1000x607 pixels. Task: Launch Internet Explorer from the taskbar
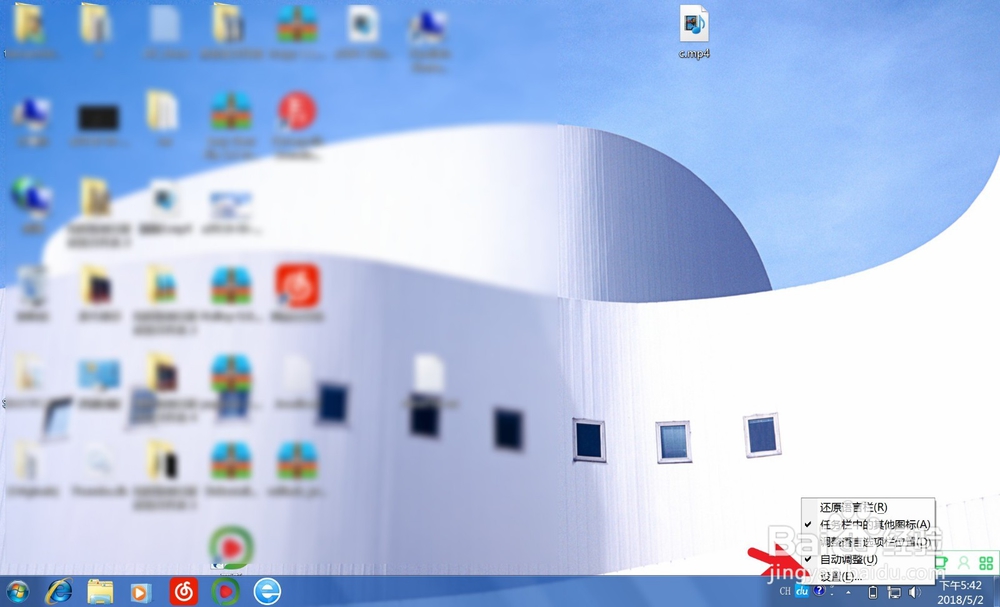click(x=59, y=592)
